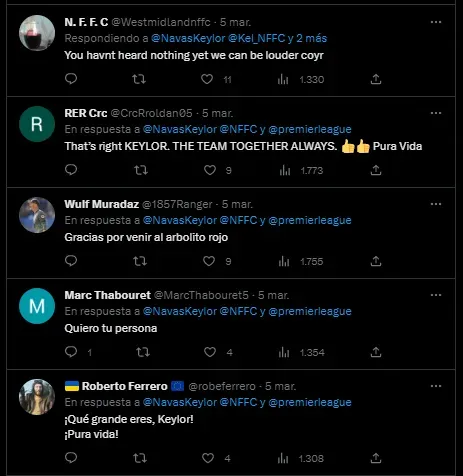This screenshot has height=476, width=463.
Task: Open more options on RER Crc tweet
Action: coord(436,113)
